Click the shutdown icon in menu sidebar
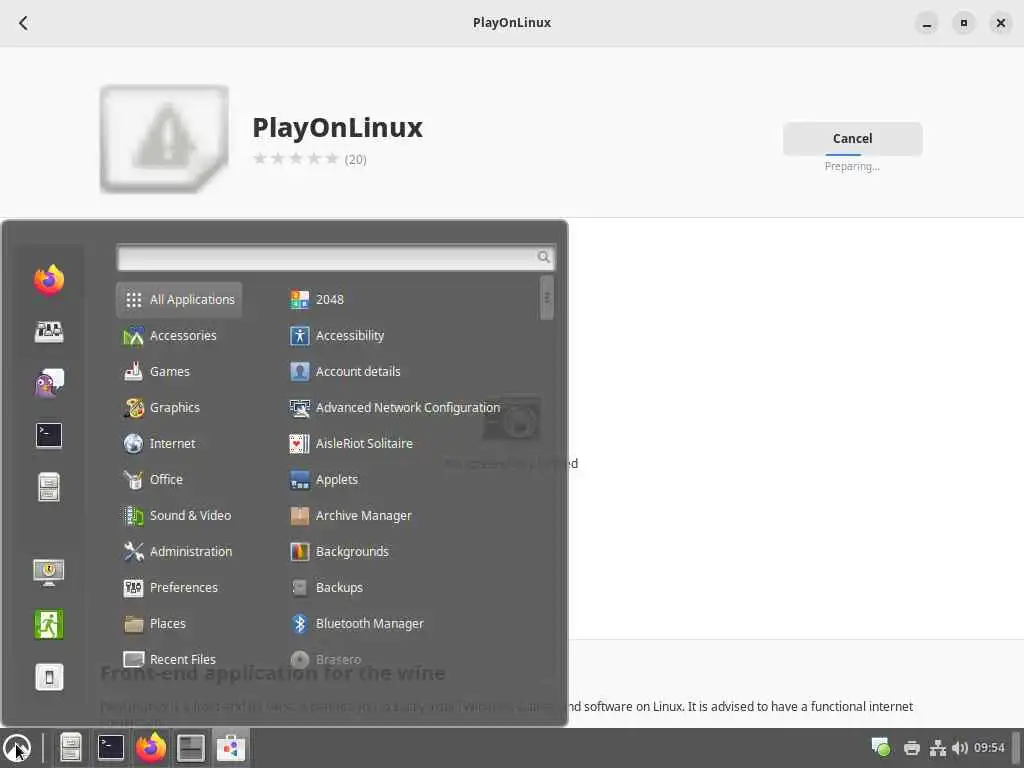Image resolution: width=1024 pixels, height=768 pixels. click(49, 677)
